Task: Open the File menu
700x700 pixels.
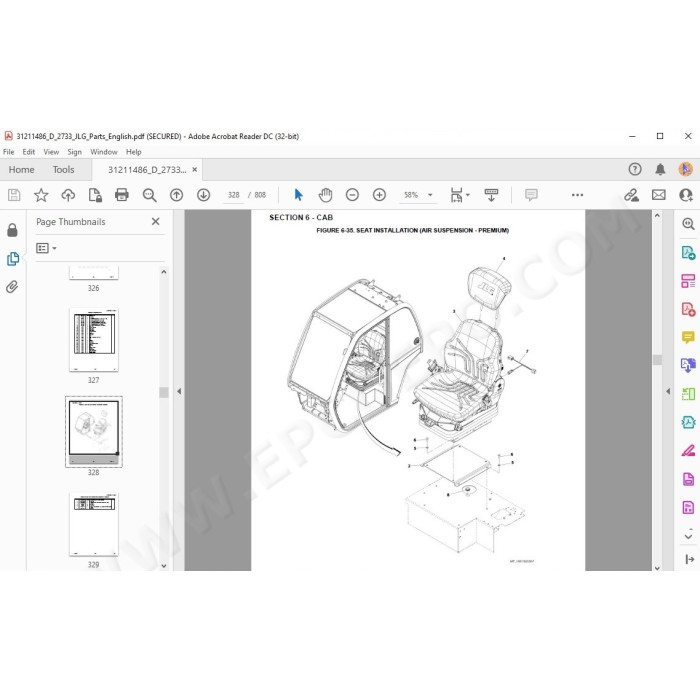Action: pos(8,152)
